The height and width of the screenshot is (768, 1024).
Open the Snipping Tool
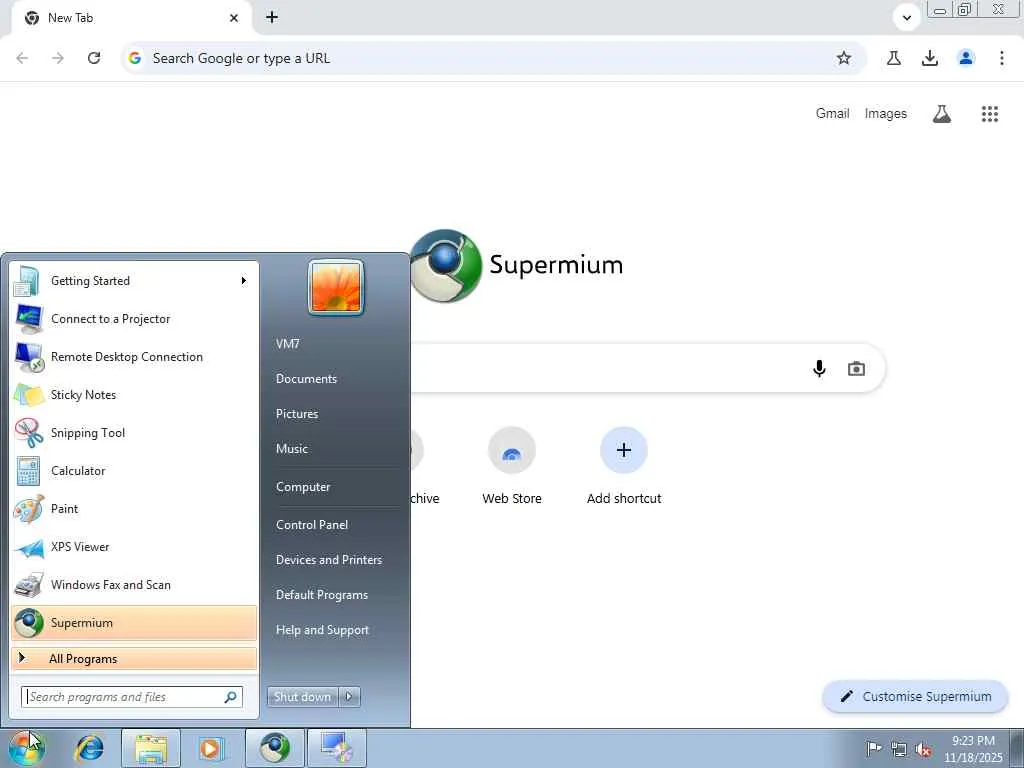134,432
